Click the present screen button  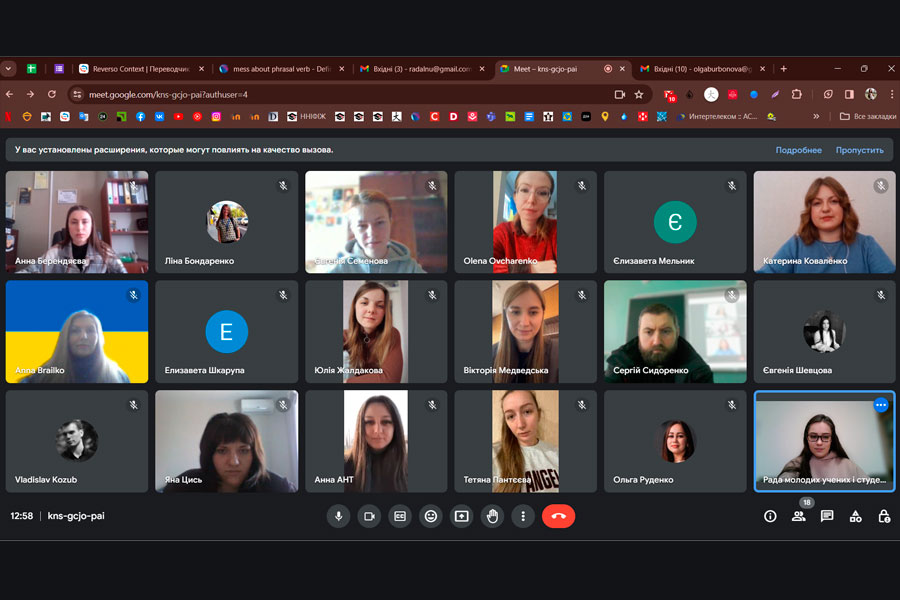click(461, 516)
